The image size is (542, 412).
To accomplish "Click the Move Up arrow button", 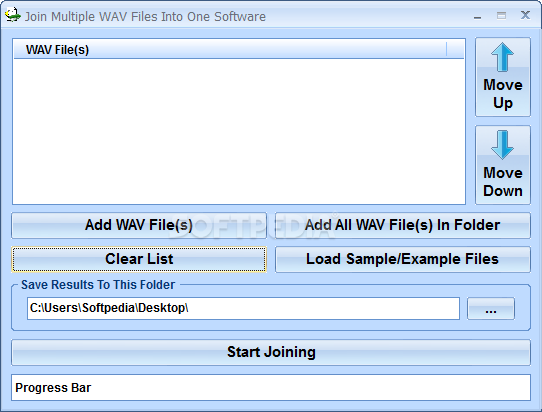I will pos(503,77).
